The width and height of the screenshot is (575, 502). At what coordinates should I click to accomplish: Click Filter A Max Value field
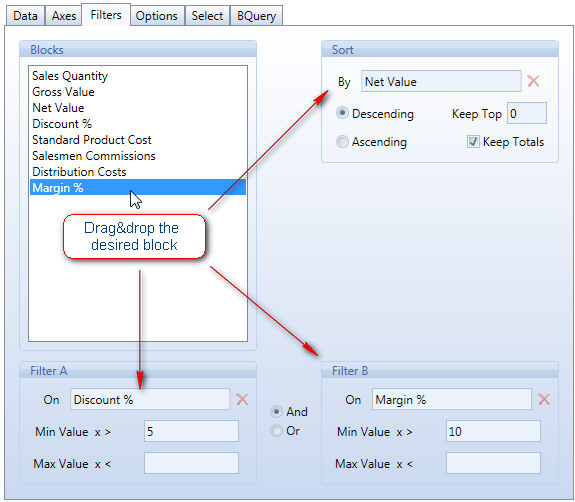coord(191,463)
